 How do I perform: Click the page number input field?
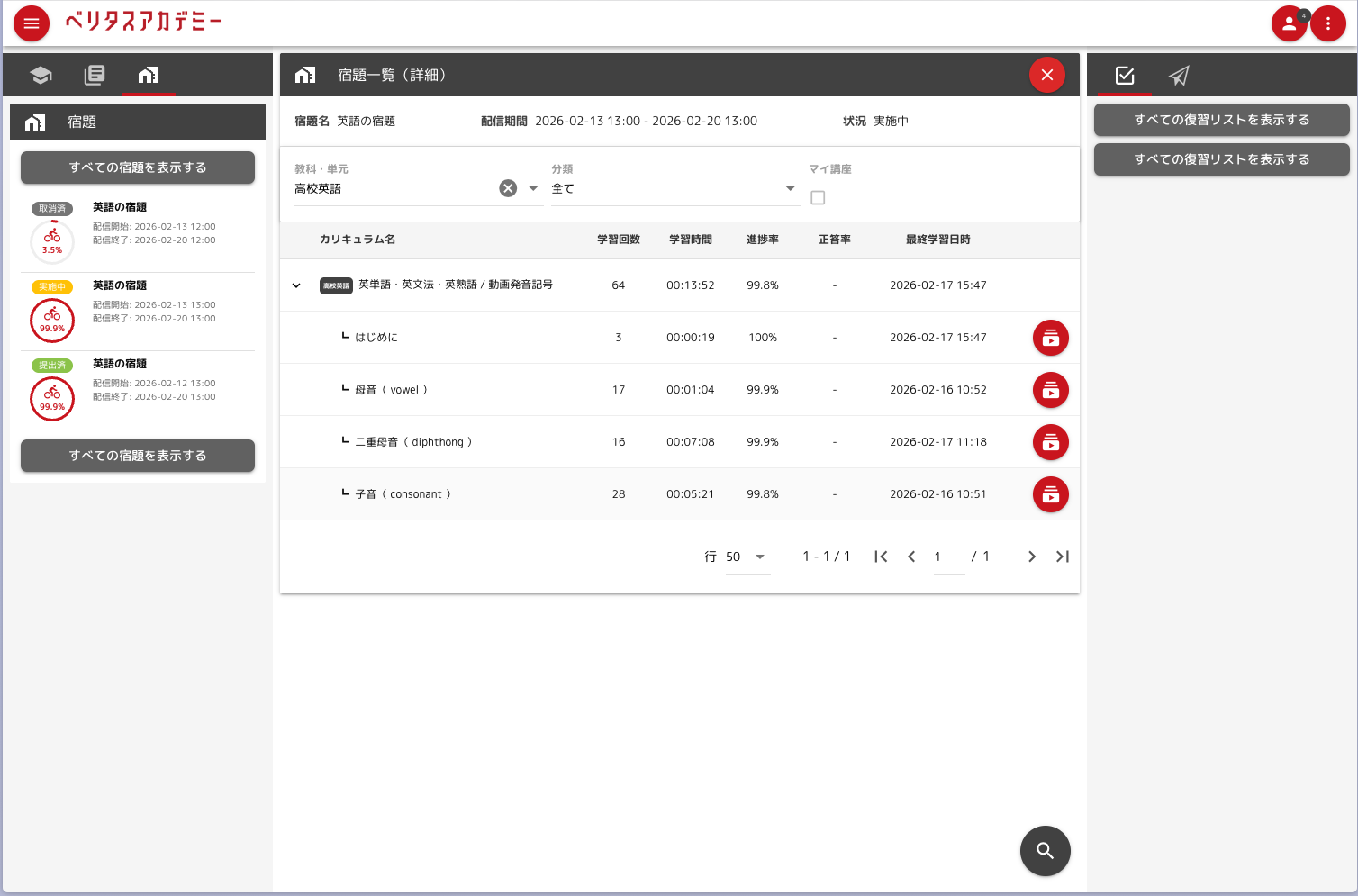947,557
